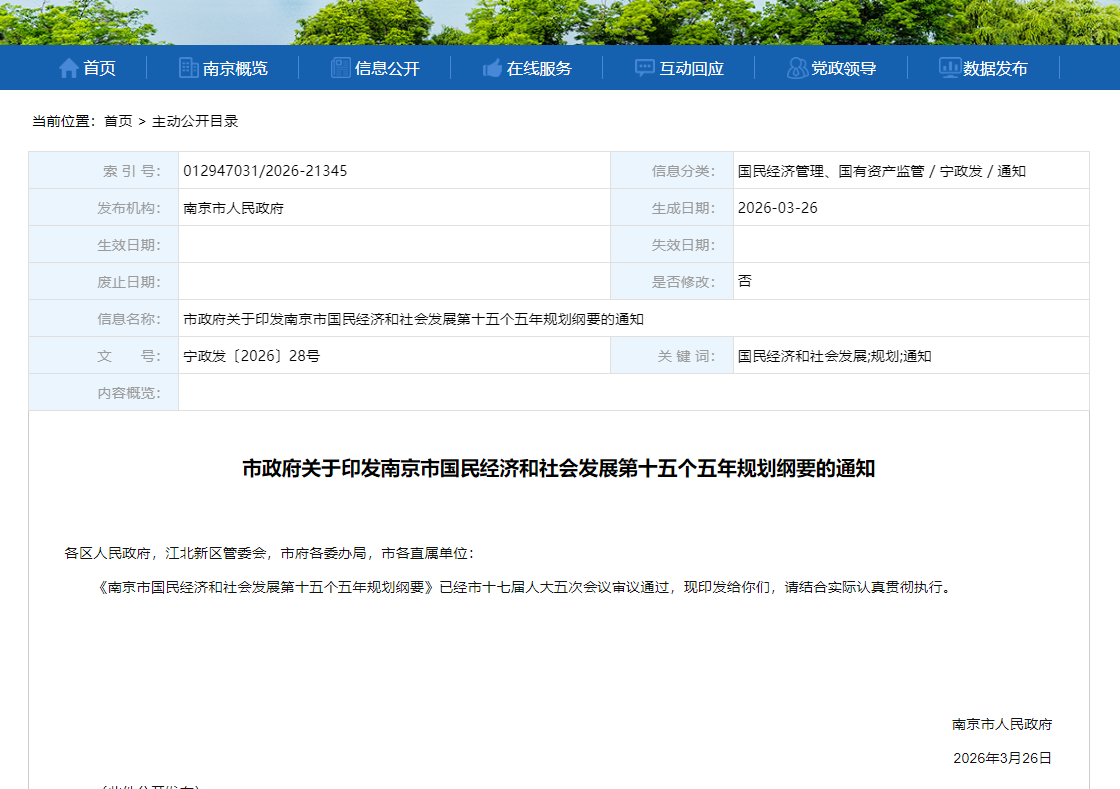
Task: Click the people icon beside 党政领导
Action: coord(797,68)
